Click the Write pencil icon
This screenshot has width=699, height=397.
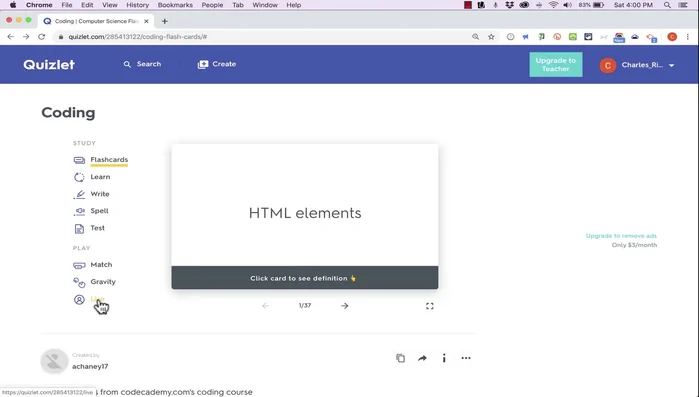79,194
